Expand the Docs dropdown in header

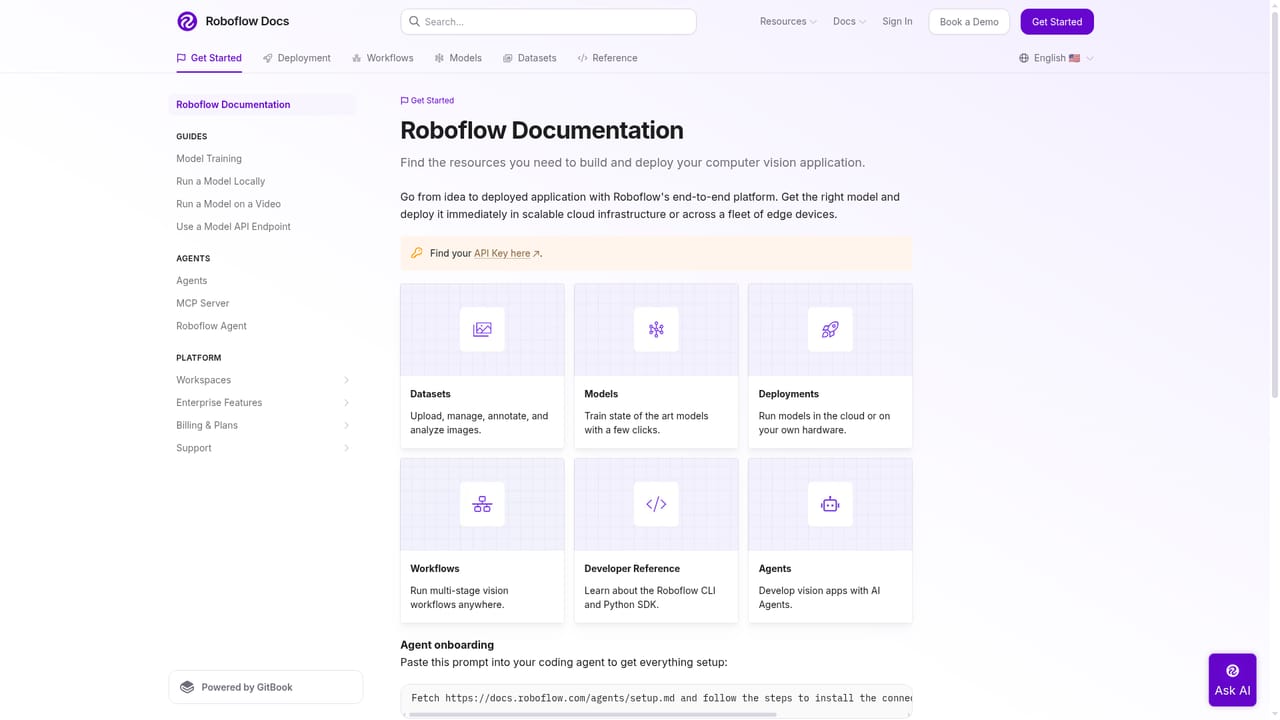(849, 21)
